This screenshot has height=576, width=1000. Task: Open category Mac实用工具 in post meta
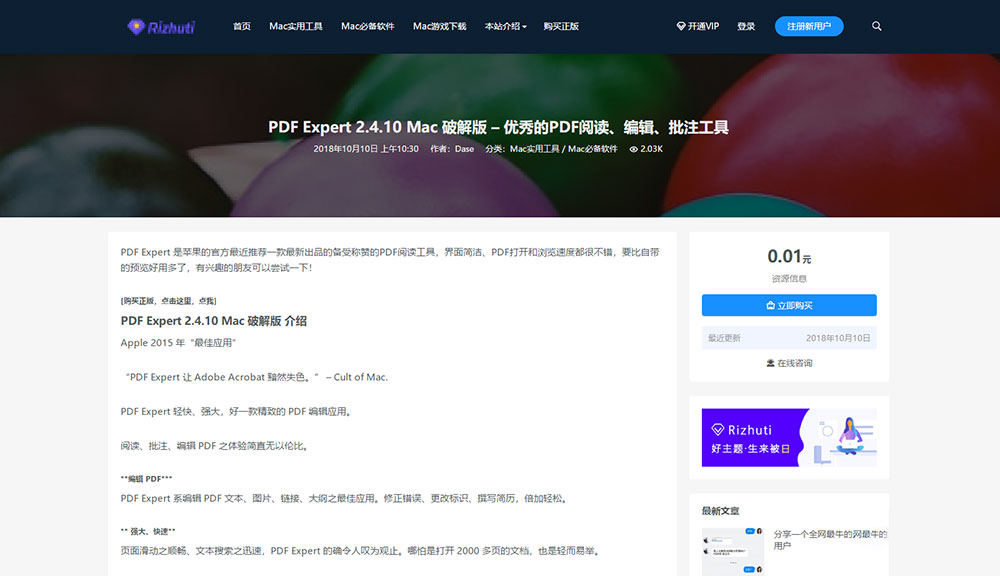(x=534, y=149)
